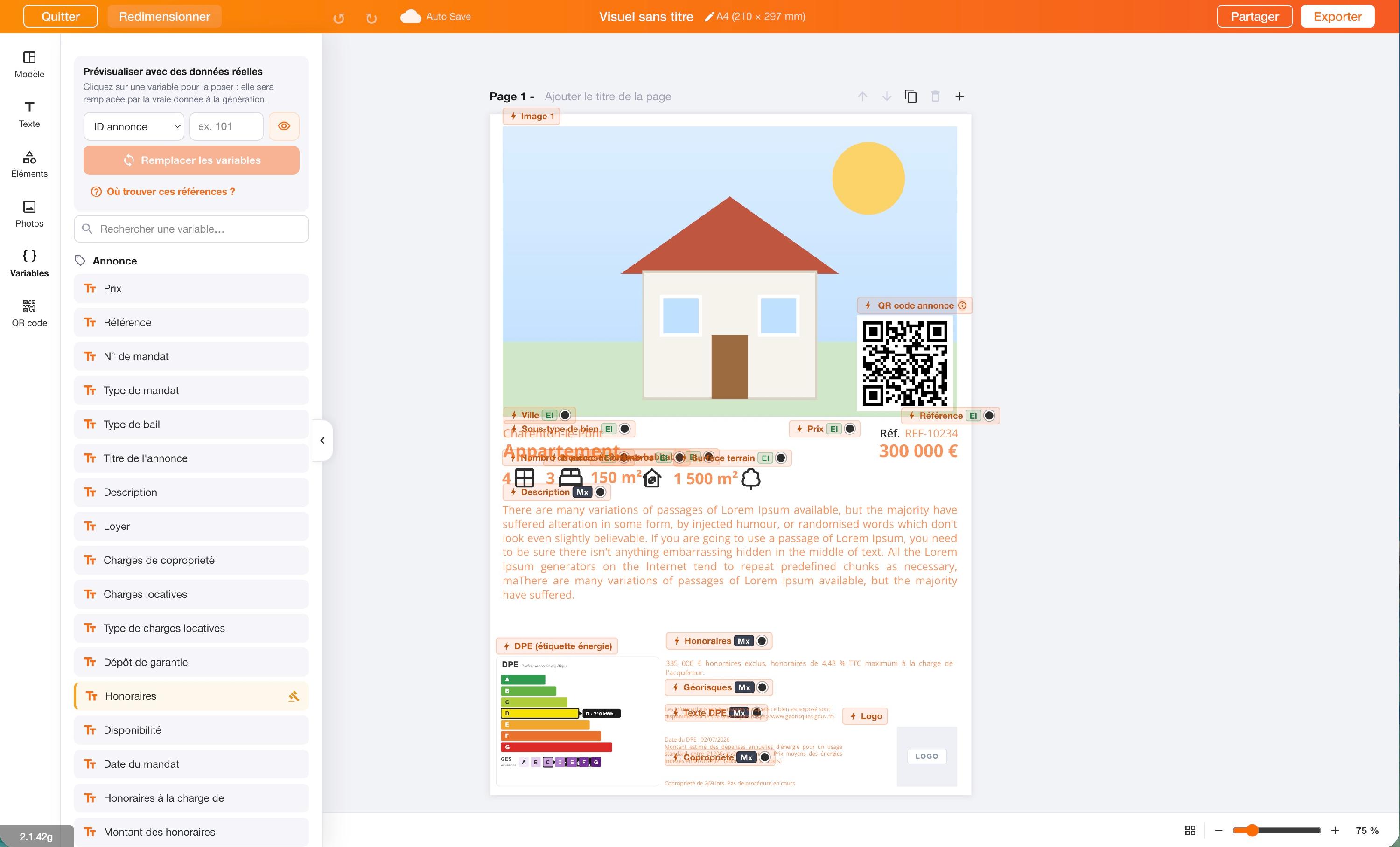
Task: Toggle the dot next to Prix tag
Action: point(849,429)
